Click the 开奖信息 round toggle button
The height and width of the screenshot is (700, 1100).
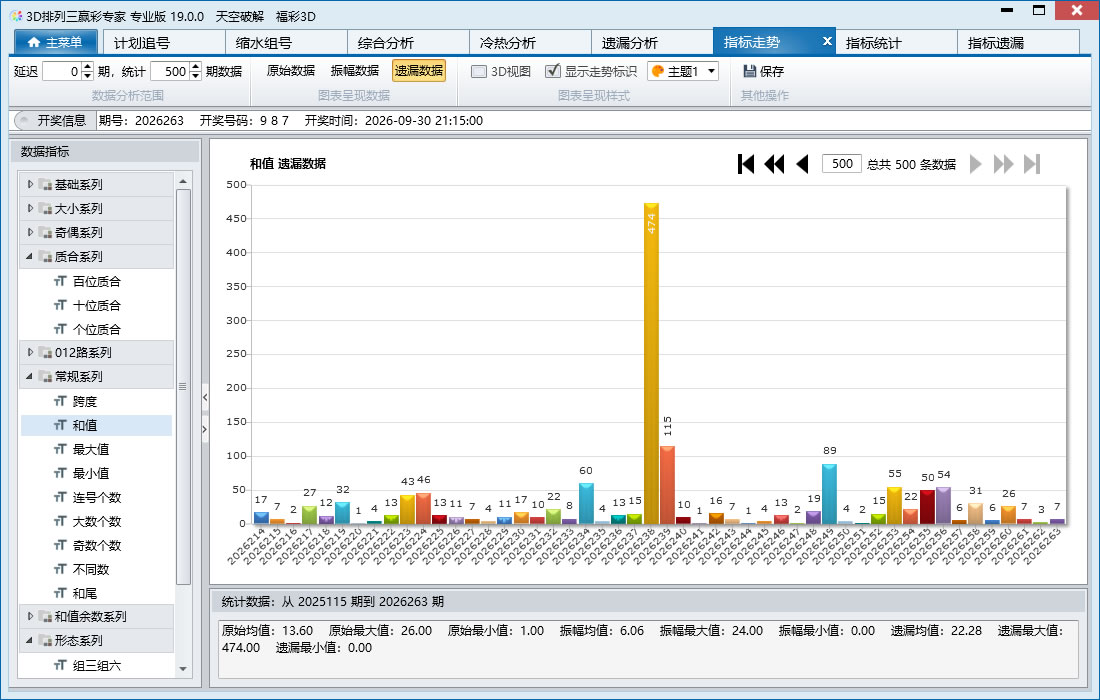(x=23, y=121)
